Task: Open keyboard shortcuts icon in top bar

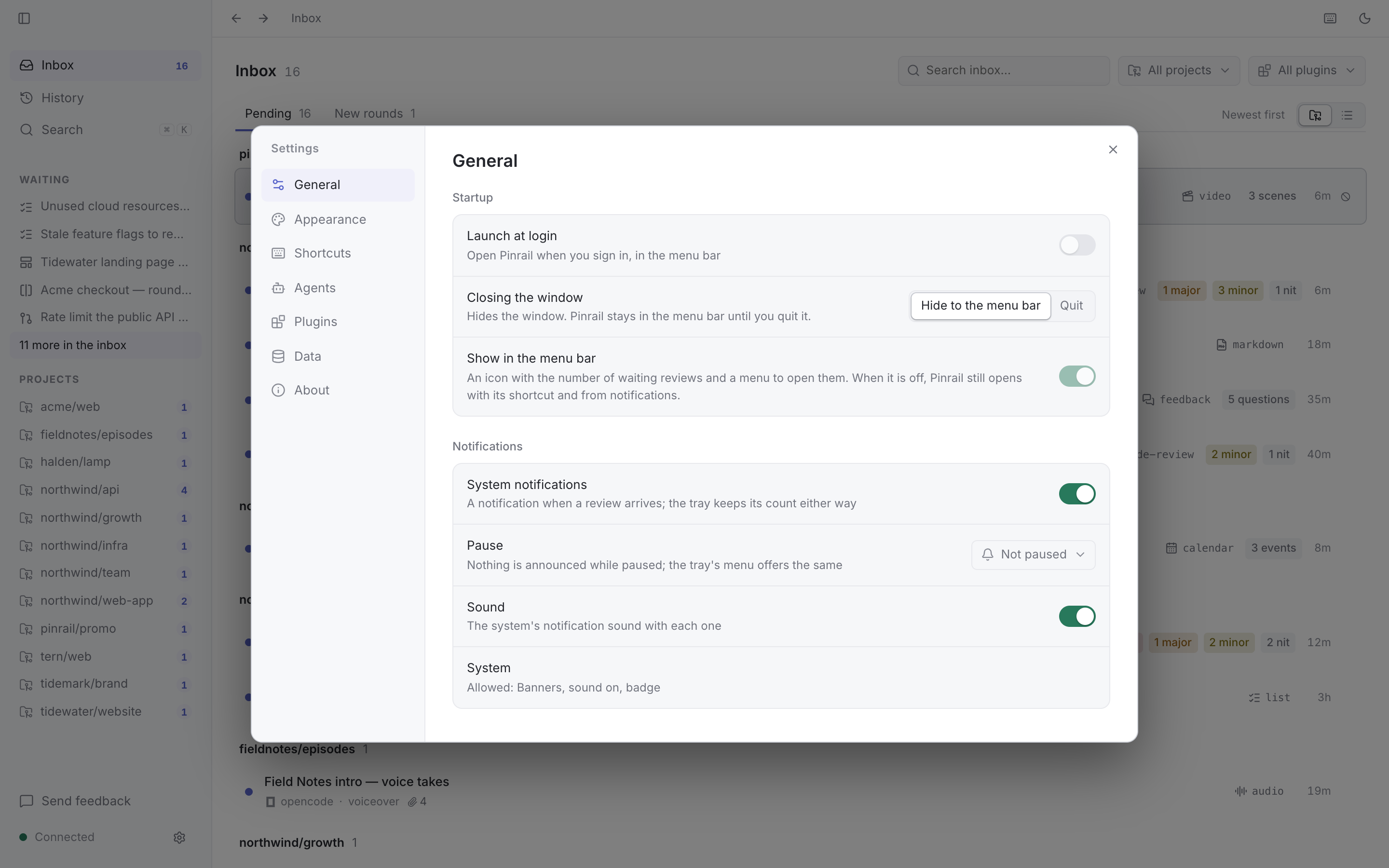Action: click(x=1330, y=18)
